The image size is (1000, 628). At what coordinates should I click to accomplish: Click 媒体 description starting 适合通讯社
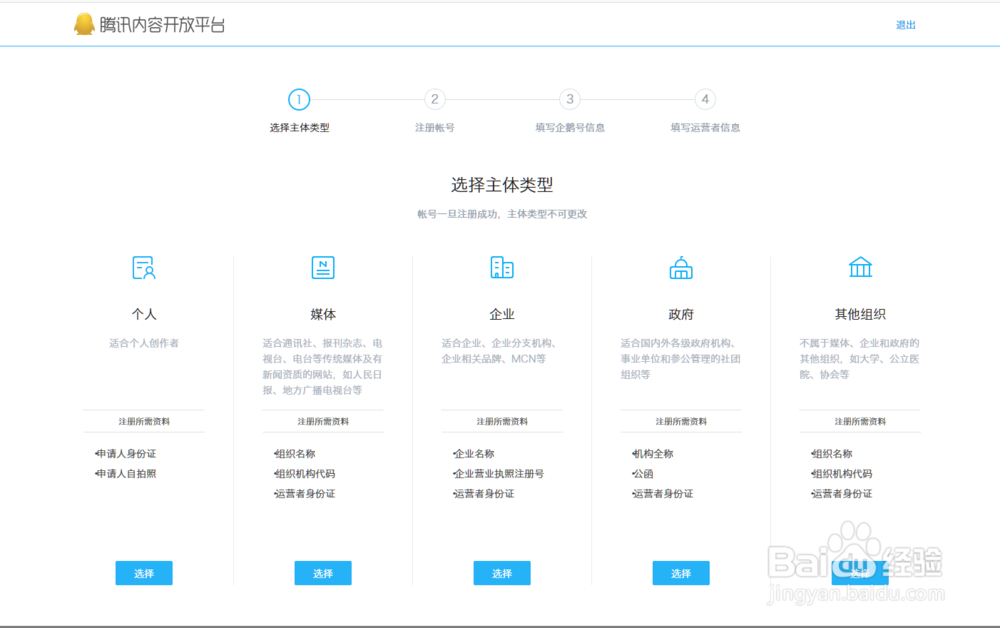coord(323,367)
